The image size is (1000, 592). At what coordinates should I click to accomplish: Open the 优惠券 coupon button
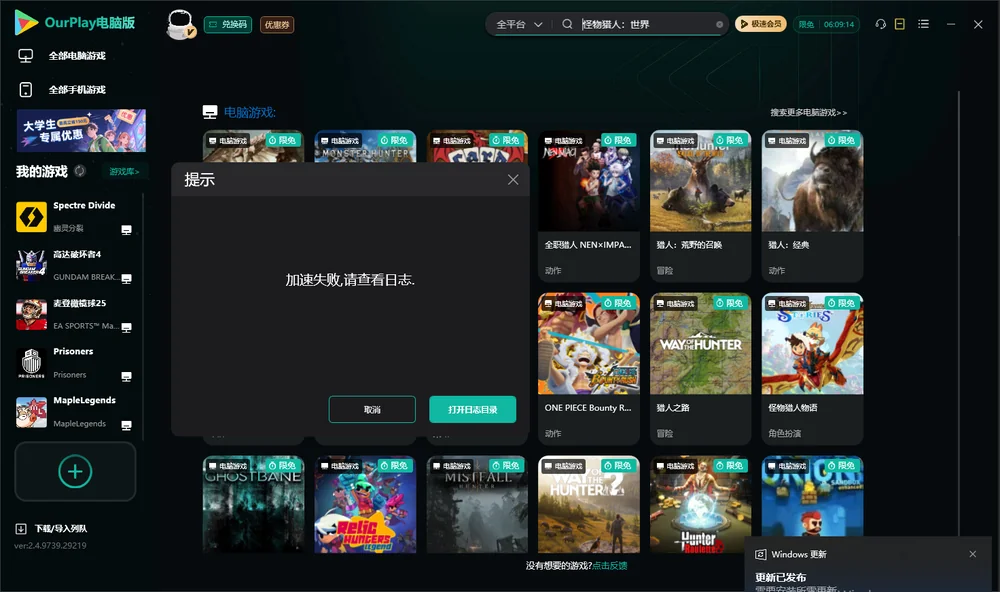277,24
